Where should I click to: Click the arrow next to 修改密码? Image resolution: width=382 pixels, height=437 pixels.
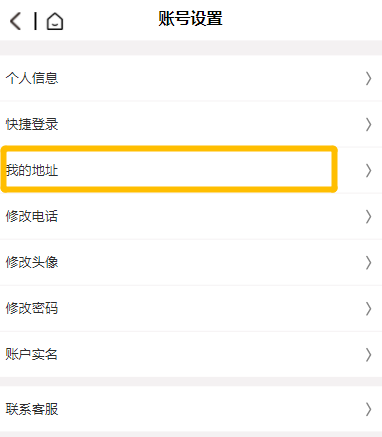368,309
